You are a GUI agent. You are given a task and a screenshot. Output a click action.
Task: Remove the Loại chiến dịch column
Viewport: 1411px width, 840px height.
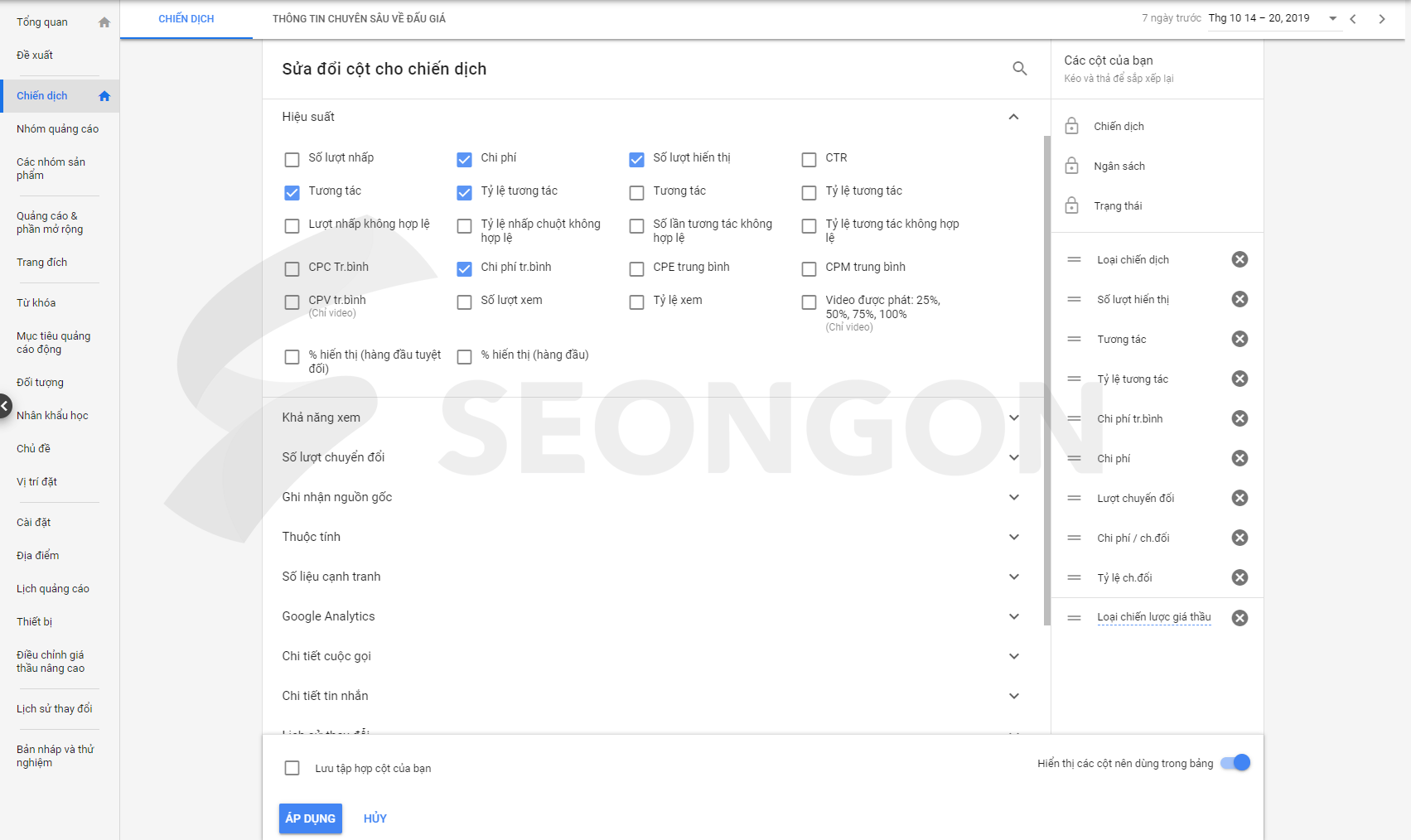pos(1239,259)
